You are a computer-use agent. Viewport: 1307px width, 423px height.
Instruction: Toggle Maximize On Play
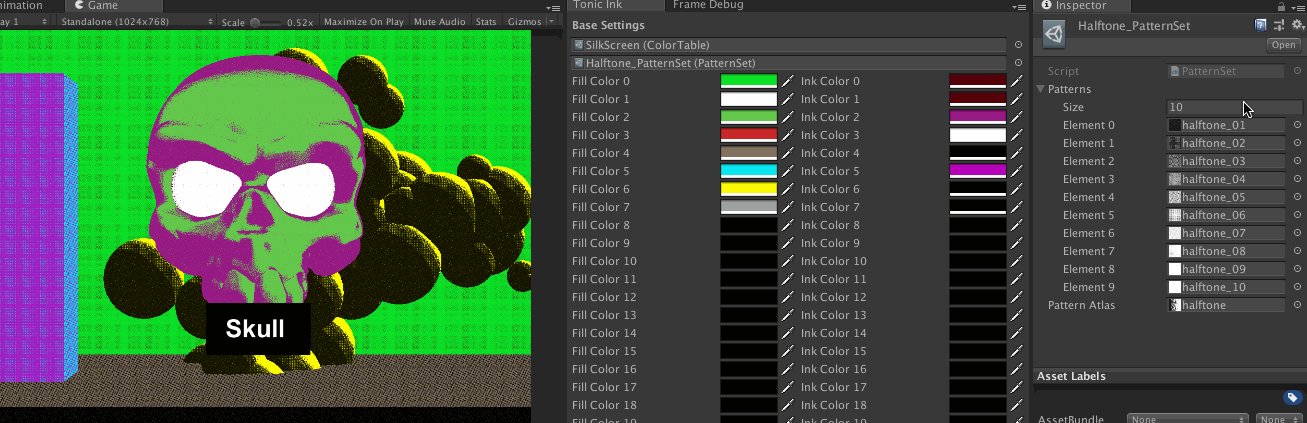click(x=364, y=21)
